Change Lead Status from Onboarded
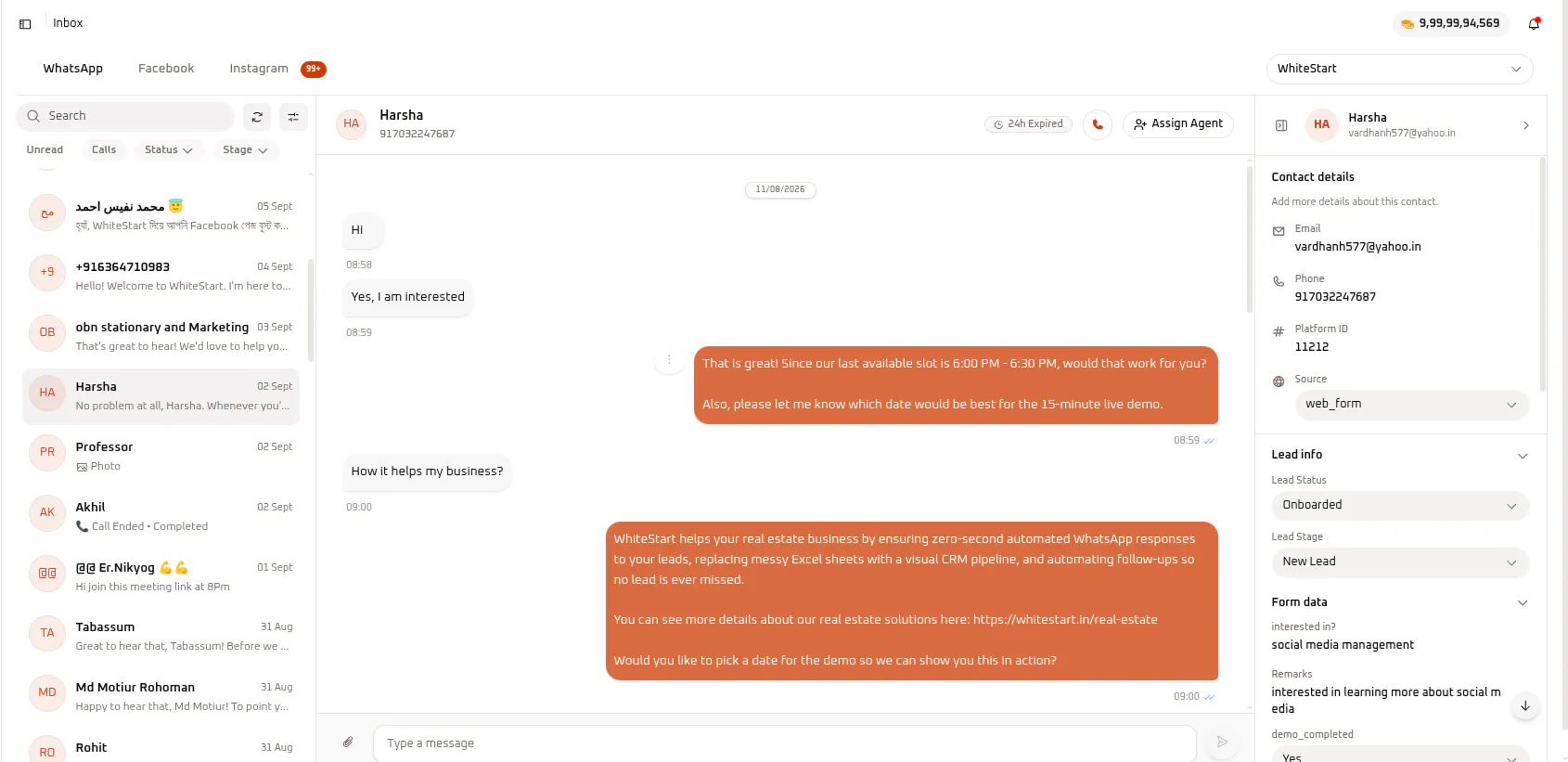Viewport: 1568px width, 762px height. [1399, 506]
